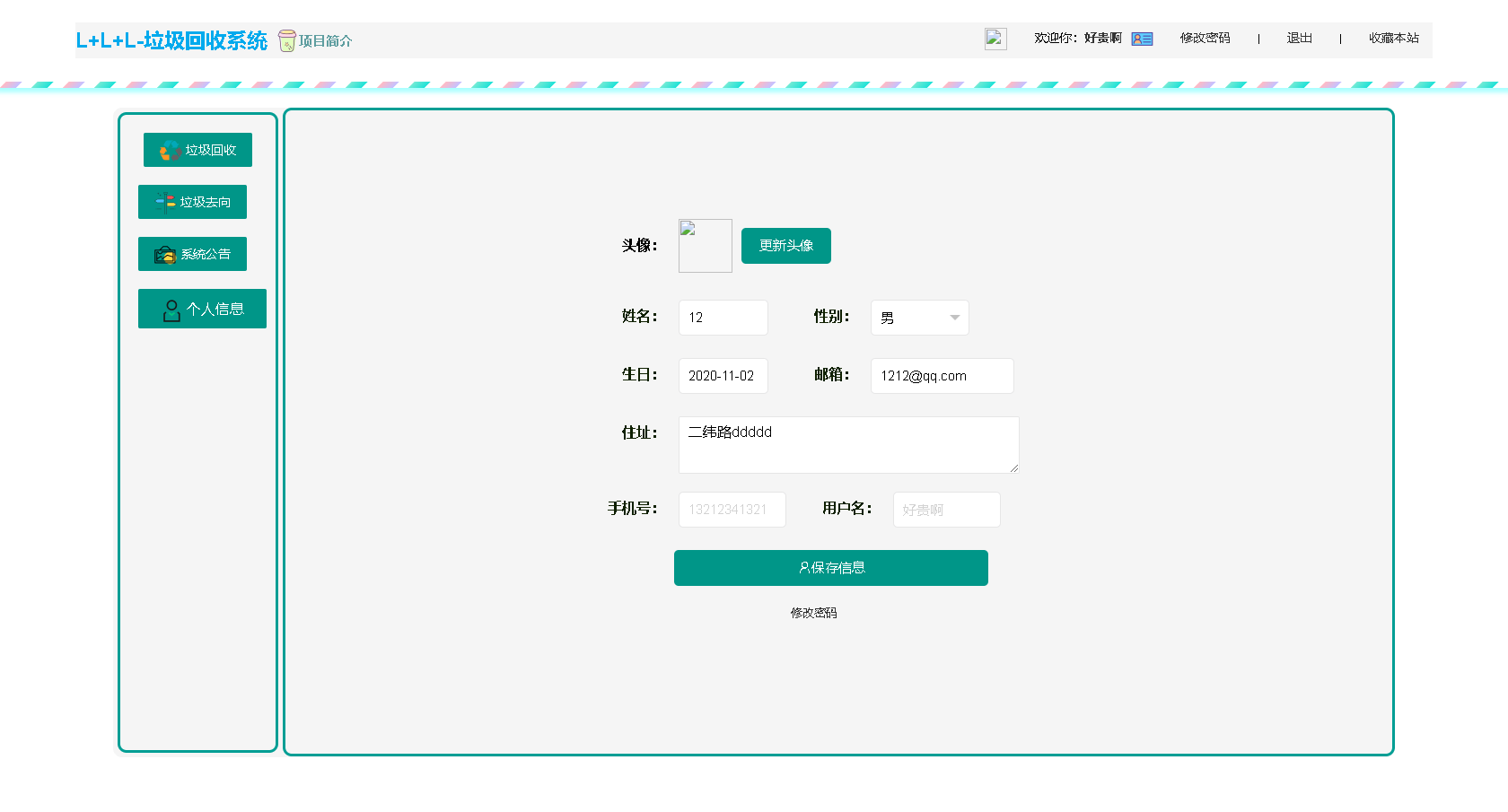Click 收藏本站 in the top bar
This screenshot has height=812, width=1508.
point(1393,39)
